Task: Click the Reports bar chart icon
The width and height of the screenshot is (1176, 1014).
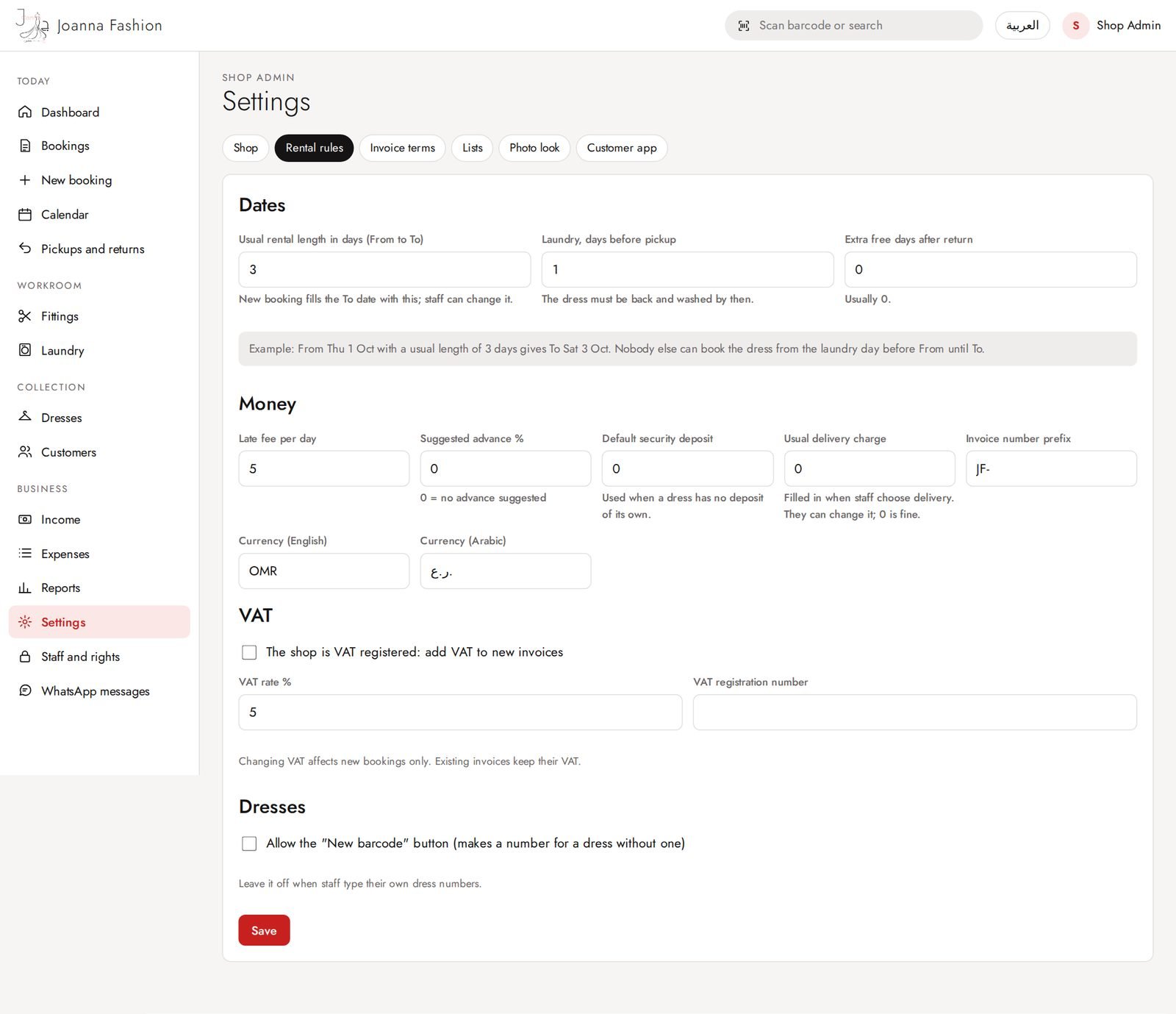Action: click(25, 588)
